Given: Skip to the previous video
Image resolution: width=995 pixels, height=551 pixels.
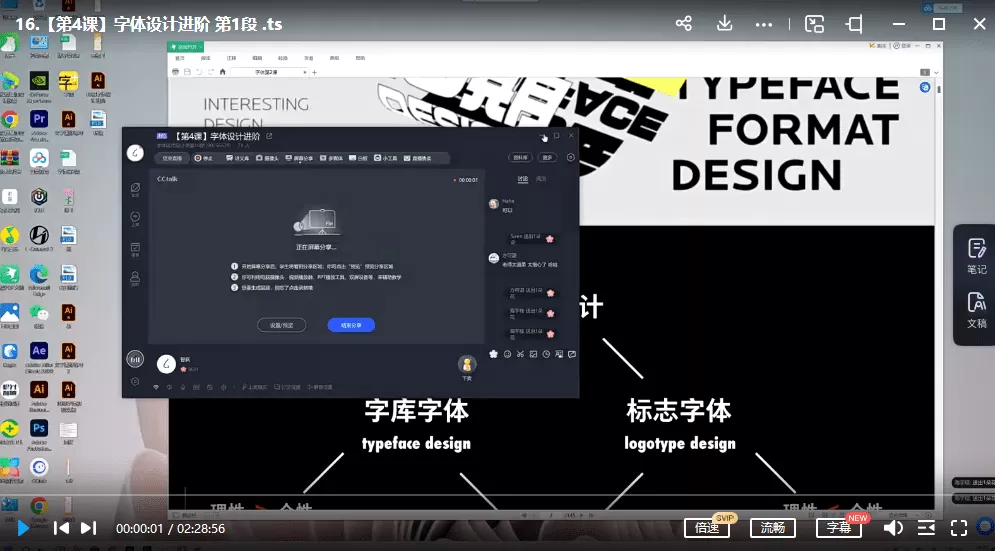Looking at the screenshot, I should 61,528.
